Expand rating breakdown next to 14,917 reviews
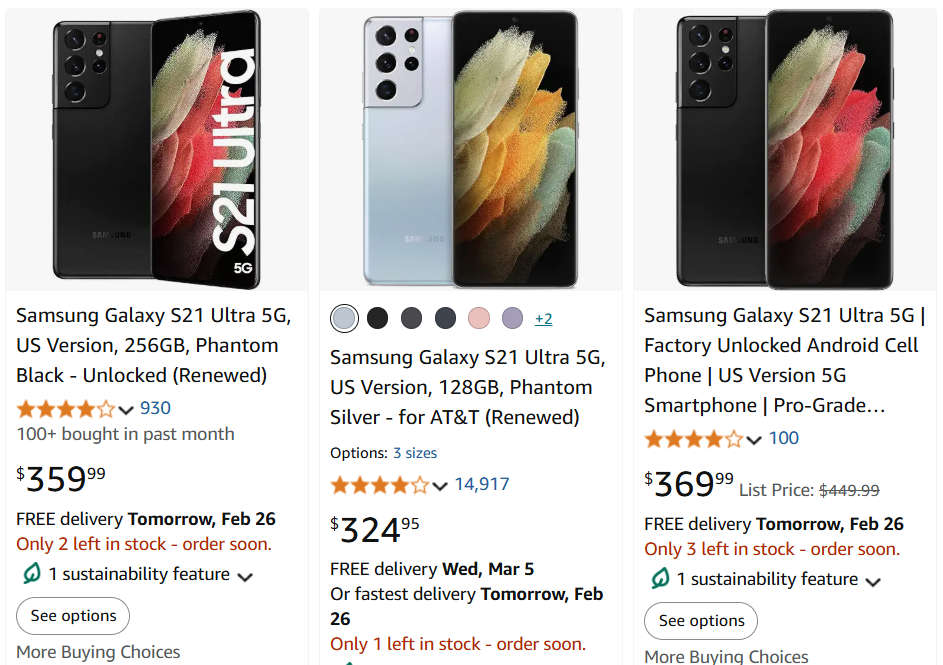 pos(440,486)
